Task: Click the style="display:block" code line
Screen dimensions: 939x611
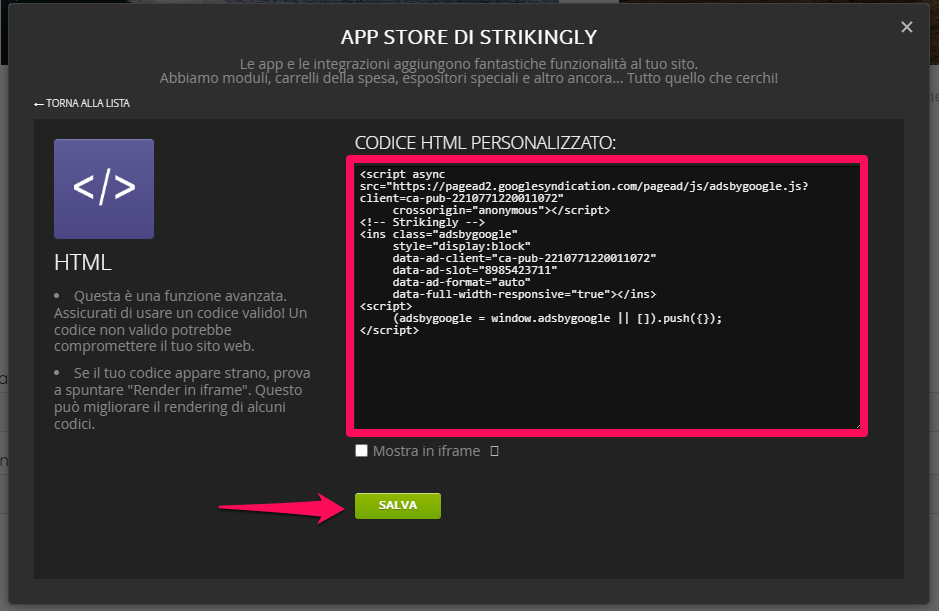Action: click(x=462, y=246)
